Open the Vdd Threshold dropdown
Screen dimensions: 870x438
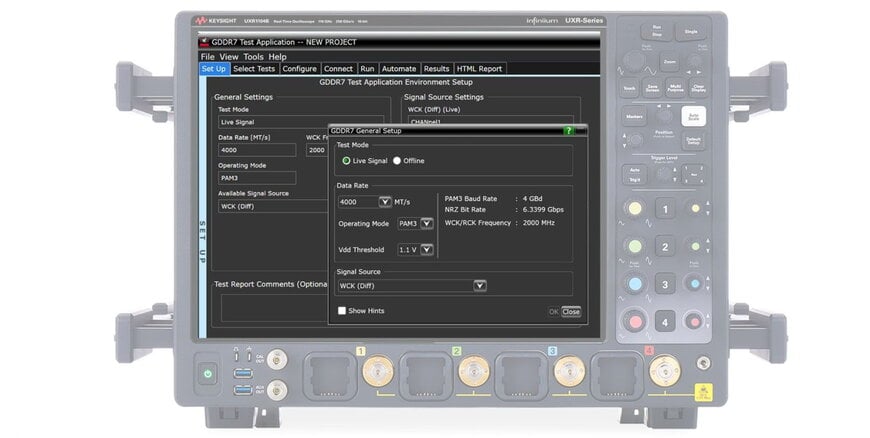427,249
